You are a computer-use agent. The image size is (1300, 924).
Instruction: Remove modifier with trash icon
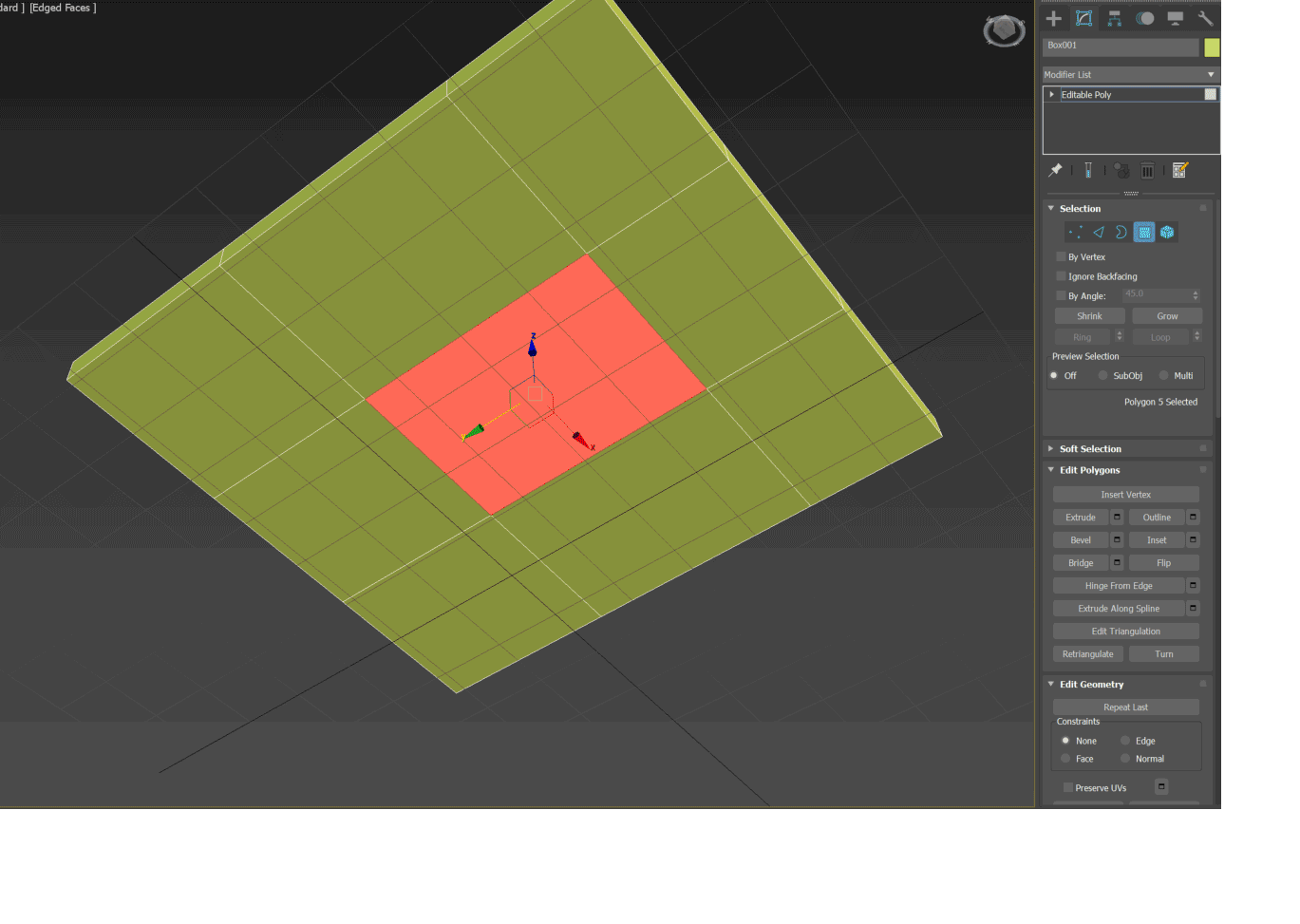tap(1147, 170)
